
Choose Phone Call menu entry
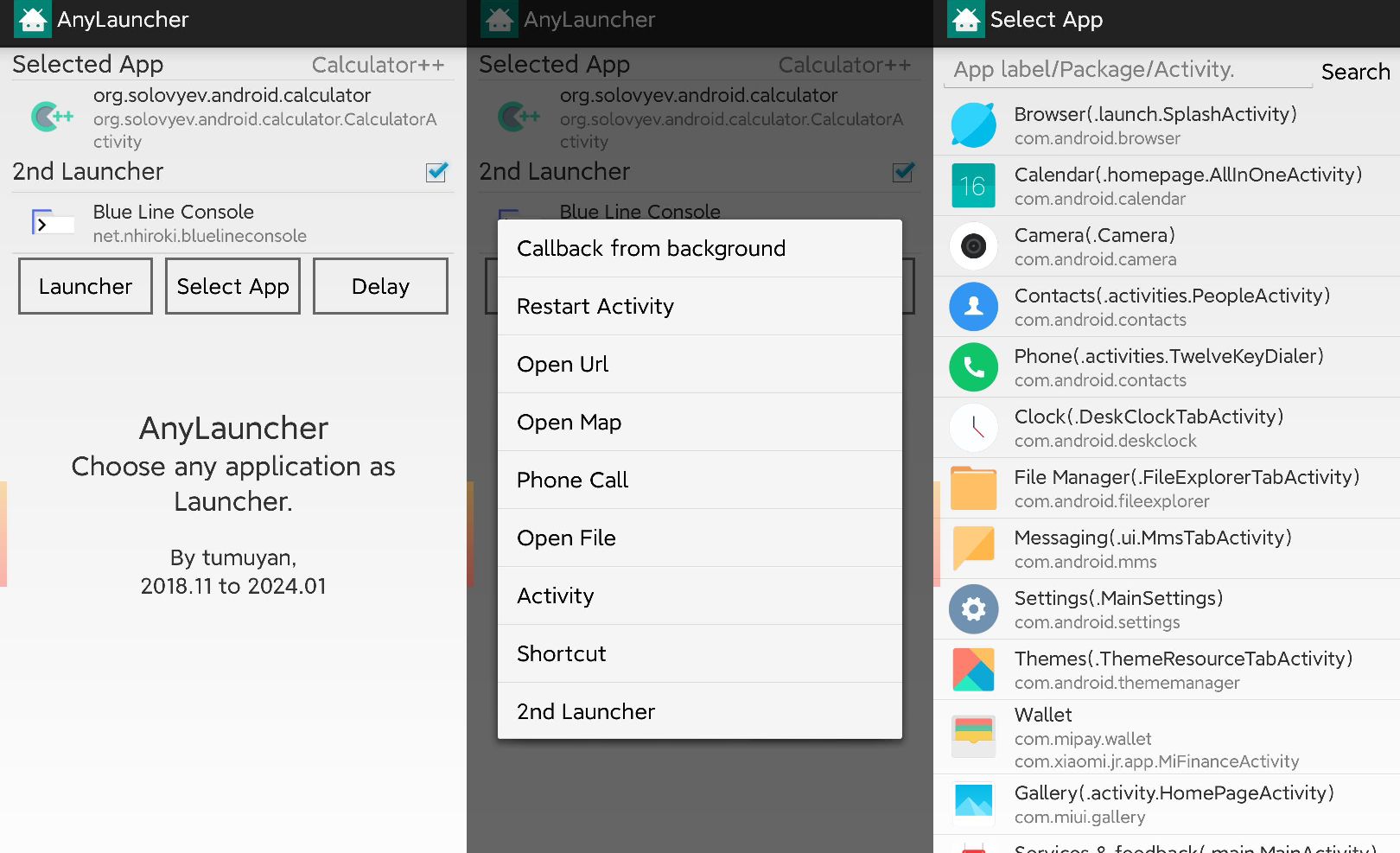(700, 481)
